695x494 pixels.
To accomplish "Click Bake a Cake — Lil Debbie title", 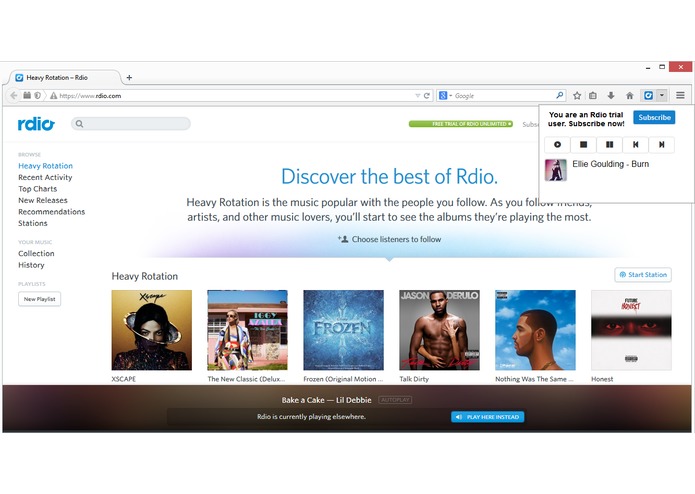I will (326, 400).
